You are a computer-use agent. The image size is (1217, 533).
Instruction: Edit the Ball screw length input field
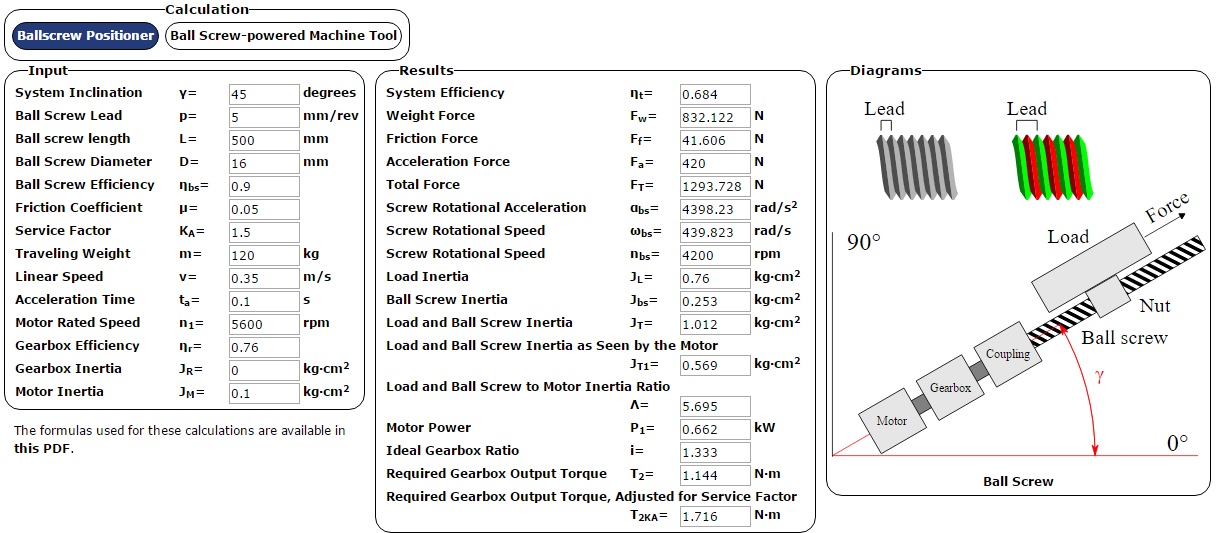pyautogui.click(x=264, y=140)
